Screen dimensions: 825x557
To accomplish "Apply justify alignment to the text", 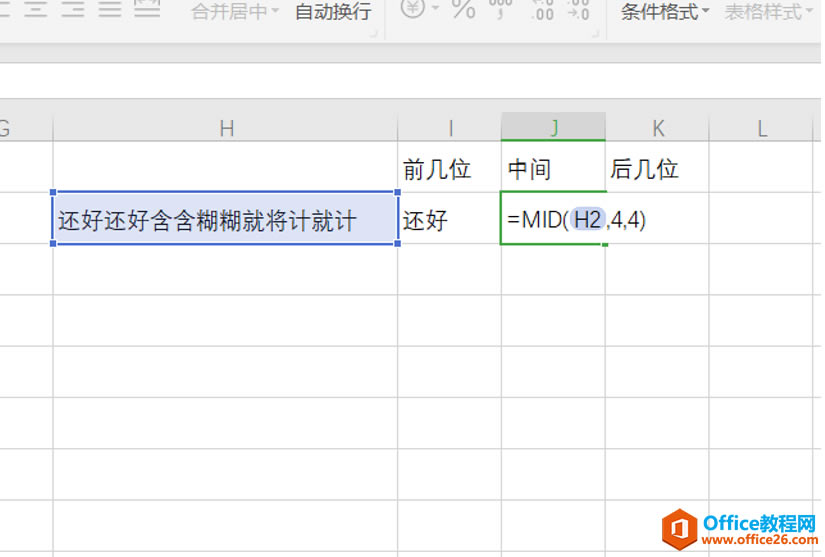I will (109, 9).
